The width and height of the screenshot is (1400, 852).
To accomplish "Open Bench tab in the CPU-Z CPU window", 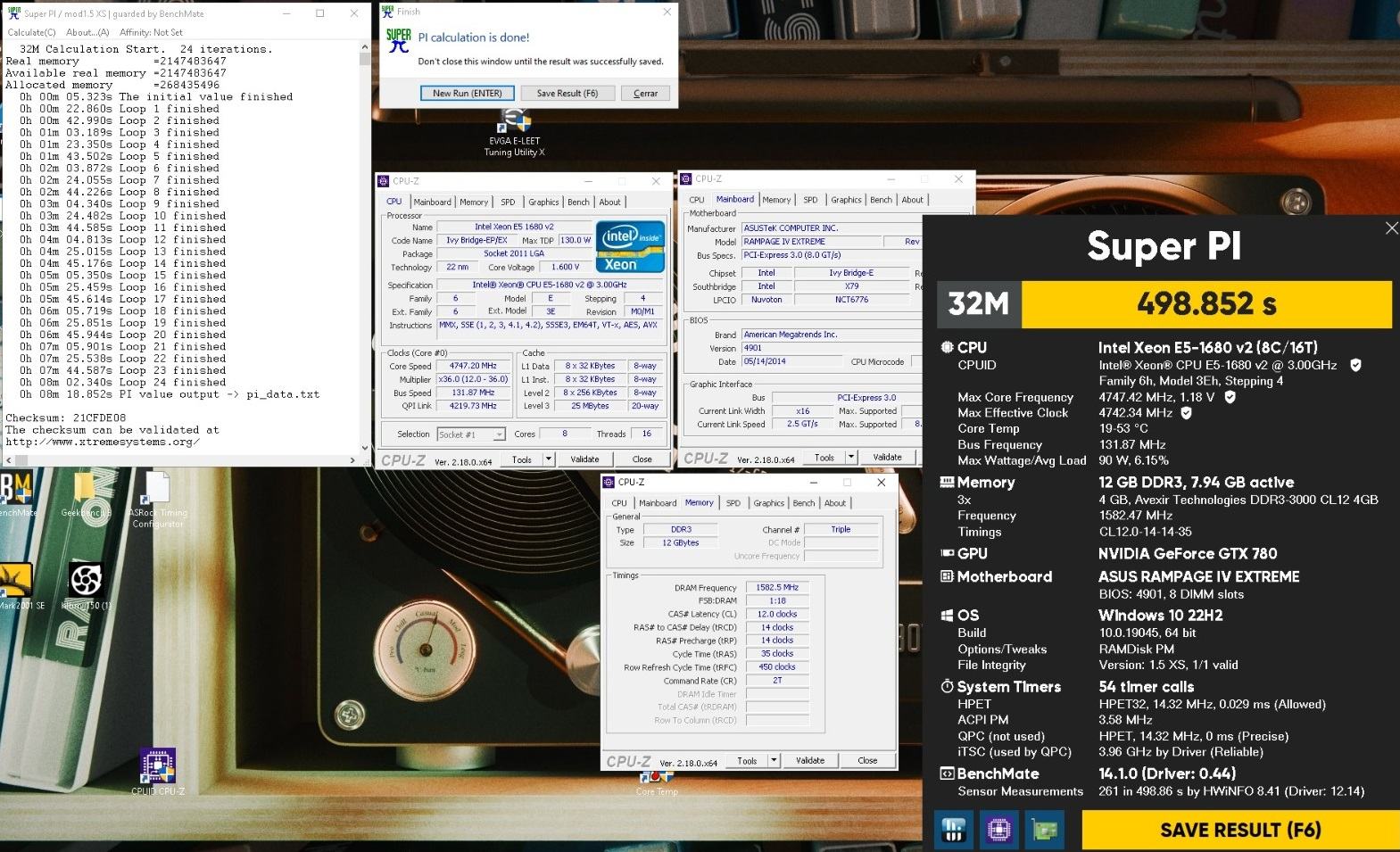I will tap(578, 203).
